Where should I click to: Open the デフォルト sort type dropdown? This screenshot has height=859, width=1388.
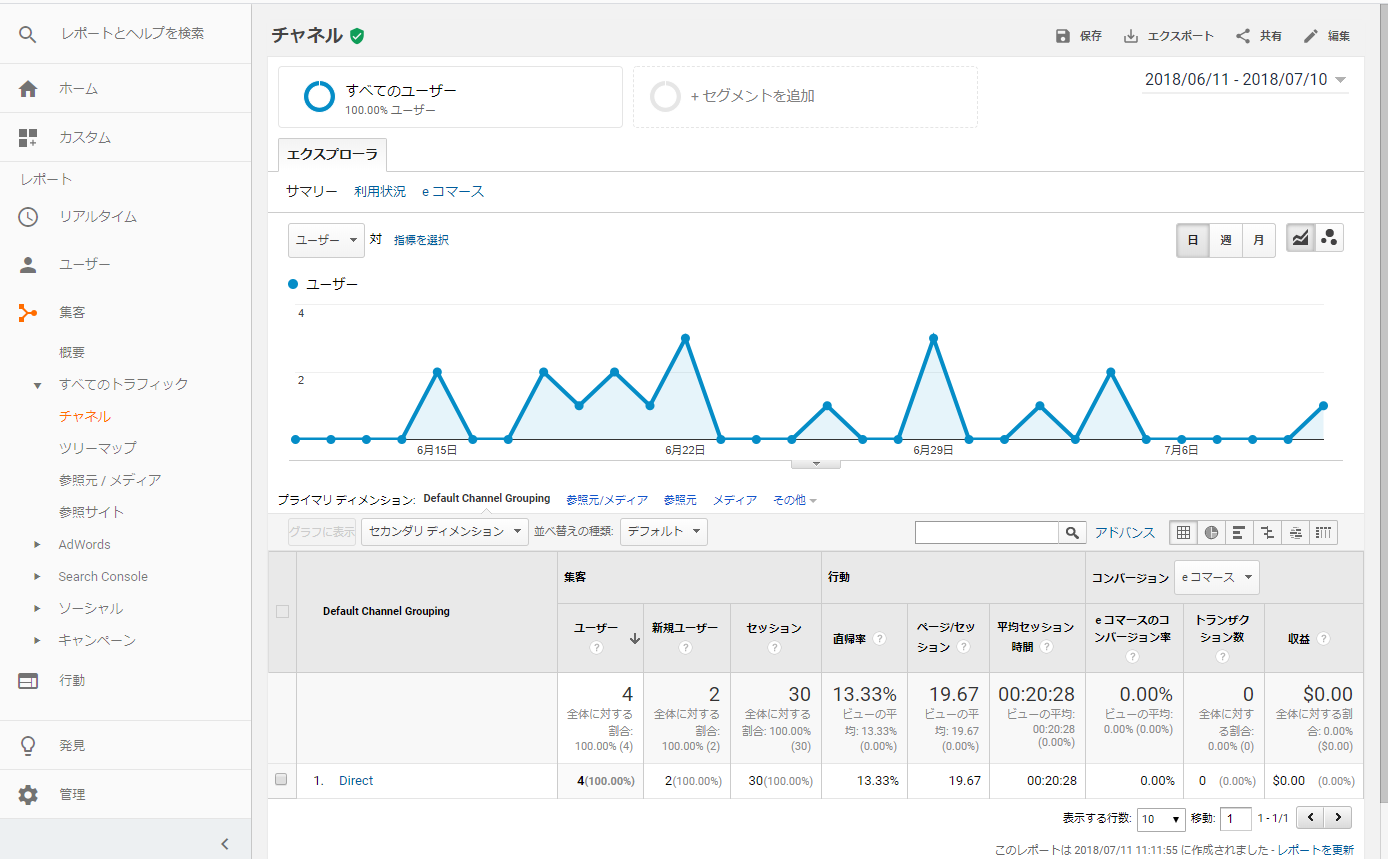pyautogui.click(x=664, y=532)
